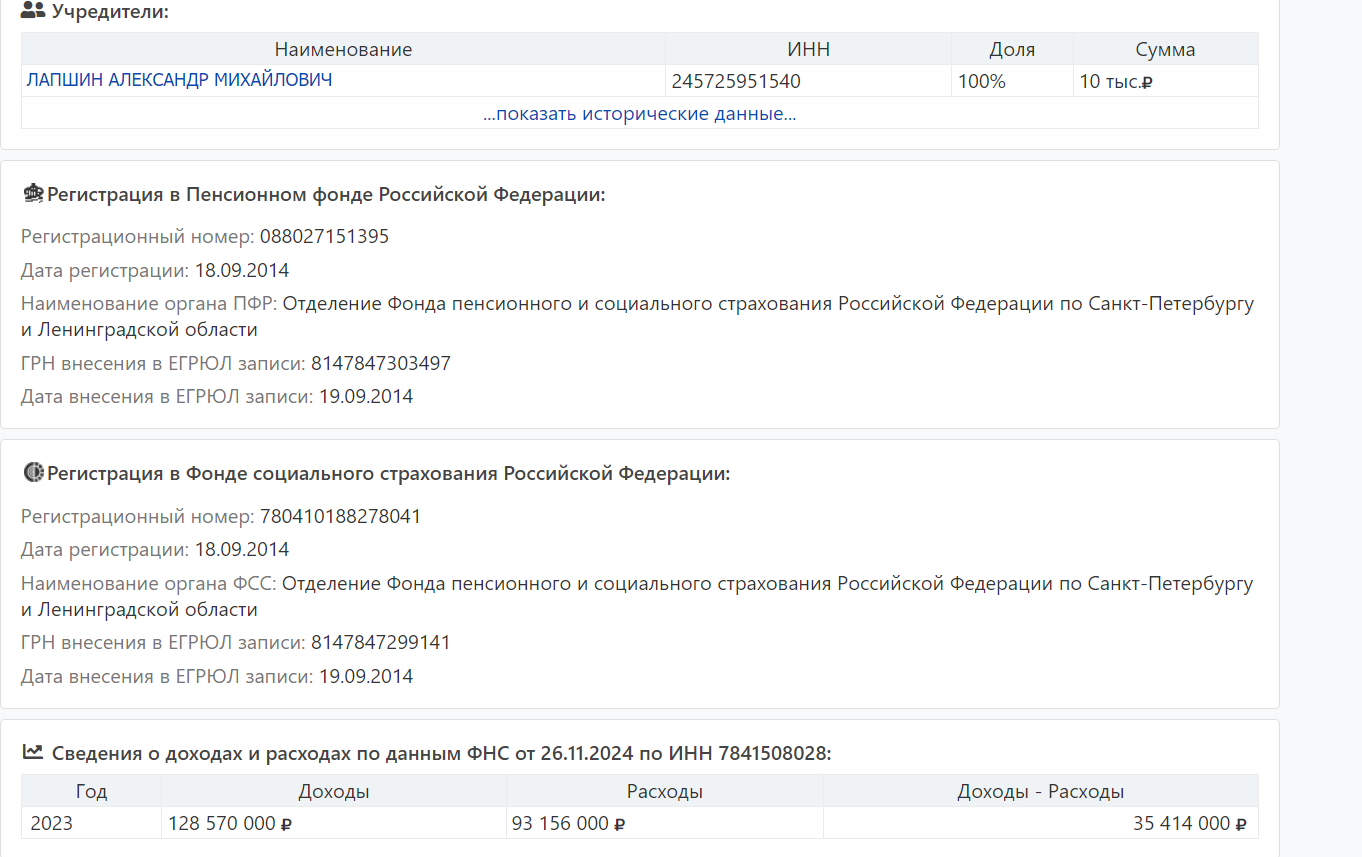The height and width of the screenshot is (857, 1362).
Task: Click the ПФР organ name text
Action: coord(637,316)
